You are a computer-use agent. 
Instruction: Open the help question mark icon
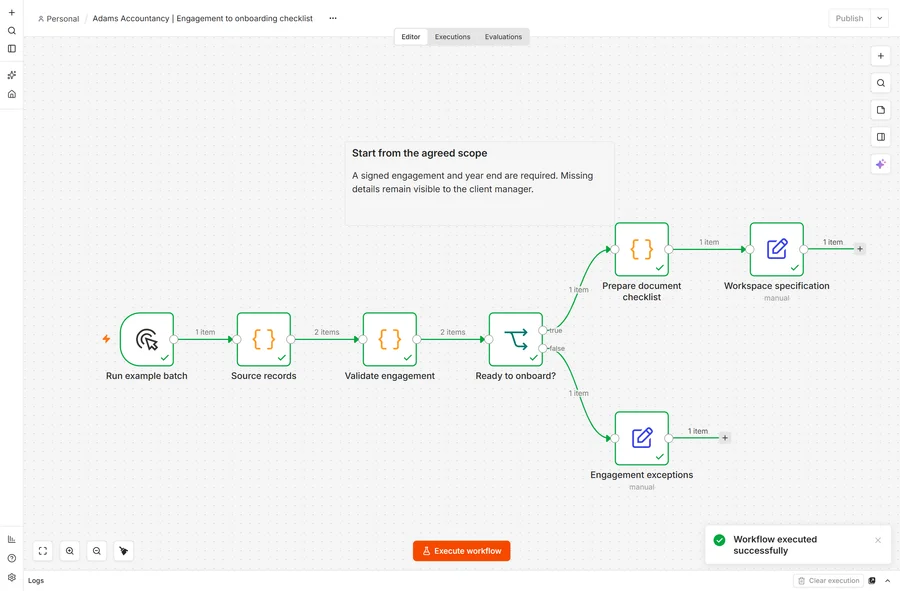tap(11, 558)
